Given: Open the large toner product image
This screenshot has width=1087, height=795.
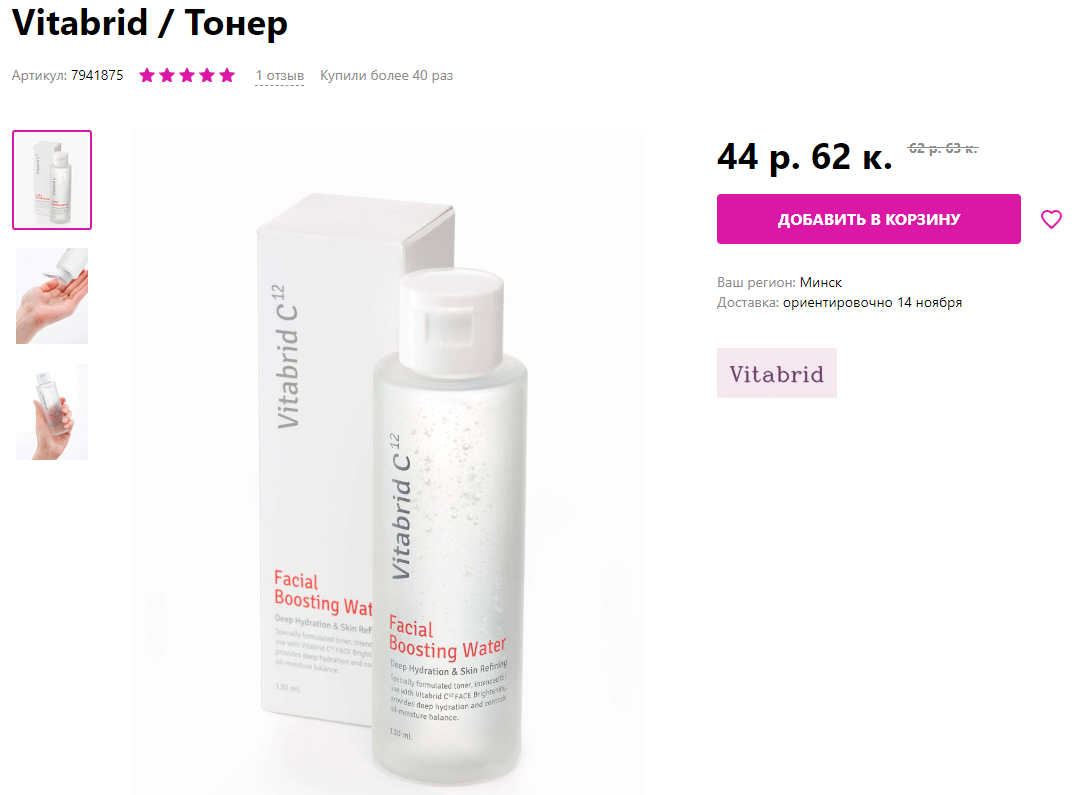Looking at the screenshot, I should coord(389,462).
